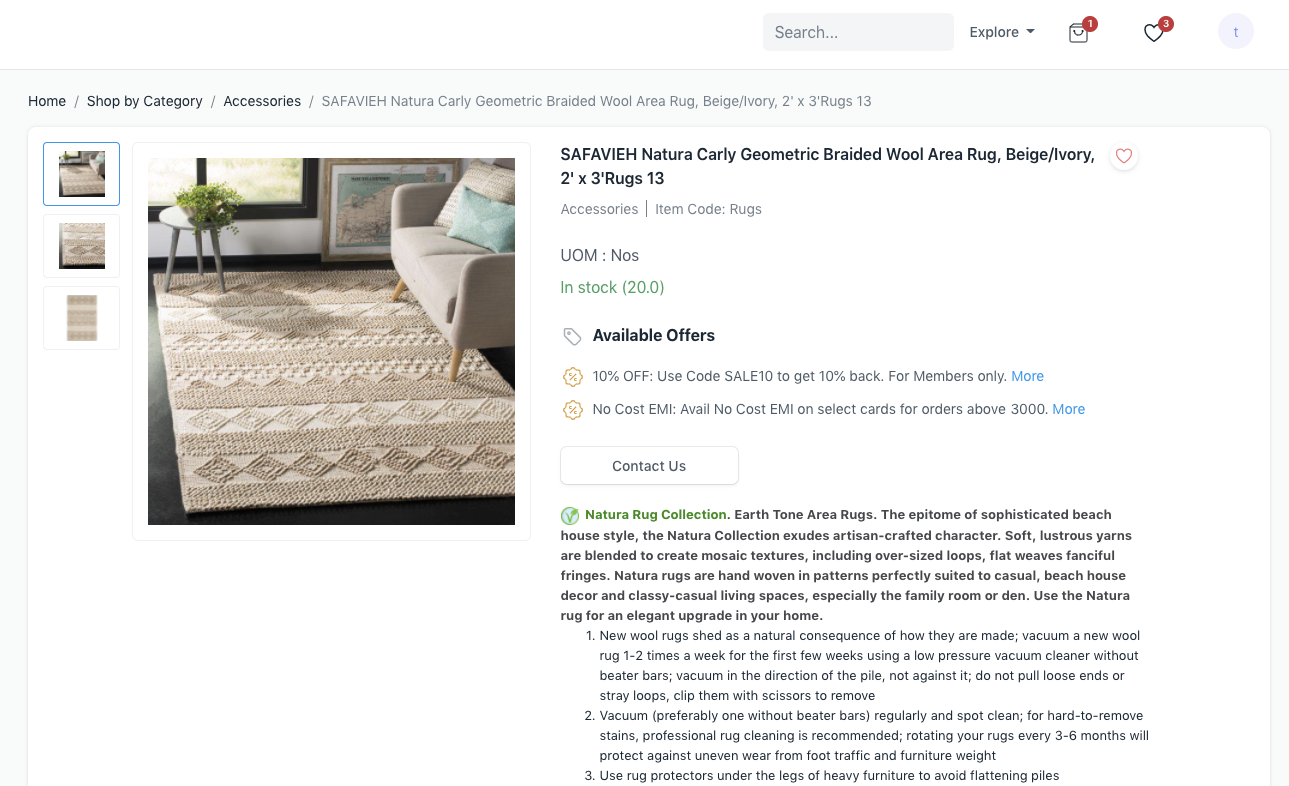Click the main rug product image
The width and height of the screenshot is (1289, 786).
(331, 341)
